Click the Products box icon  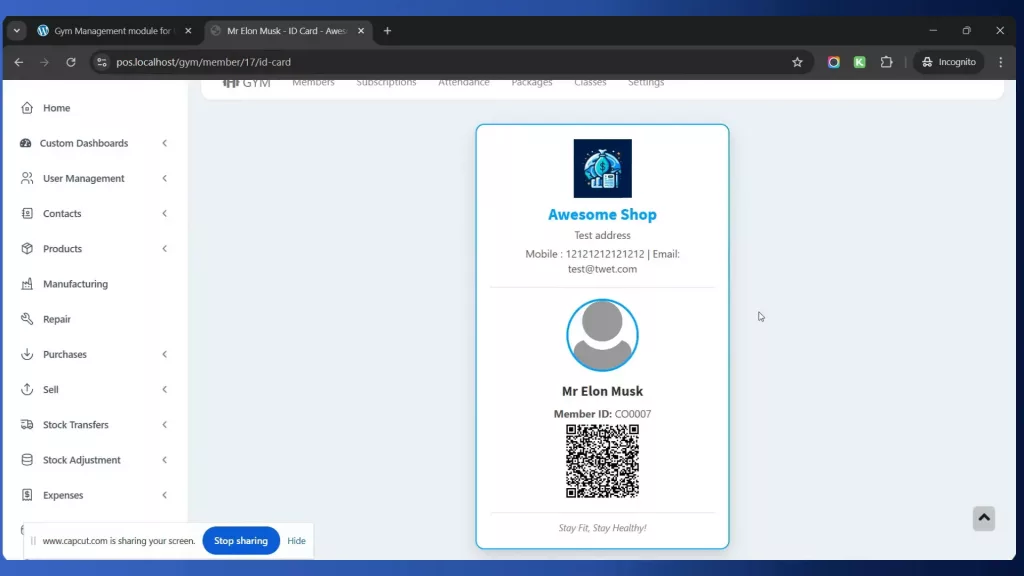(x=27, y=249)
